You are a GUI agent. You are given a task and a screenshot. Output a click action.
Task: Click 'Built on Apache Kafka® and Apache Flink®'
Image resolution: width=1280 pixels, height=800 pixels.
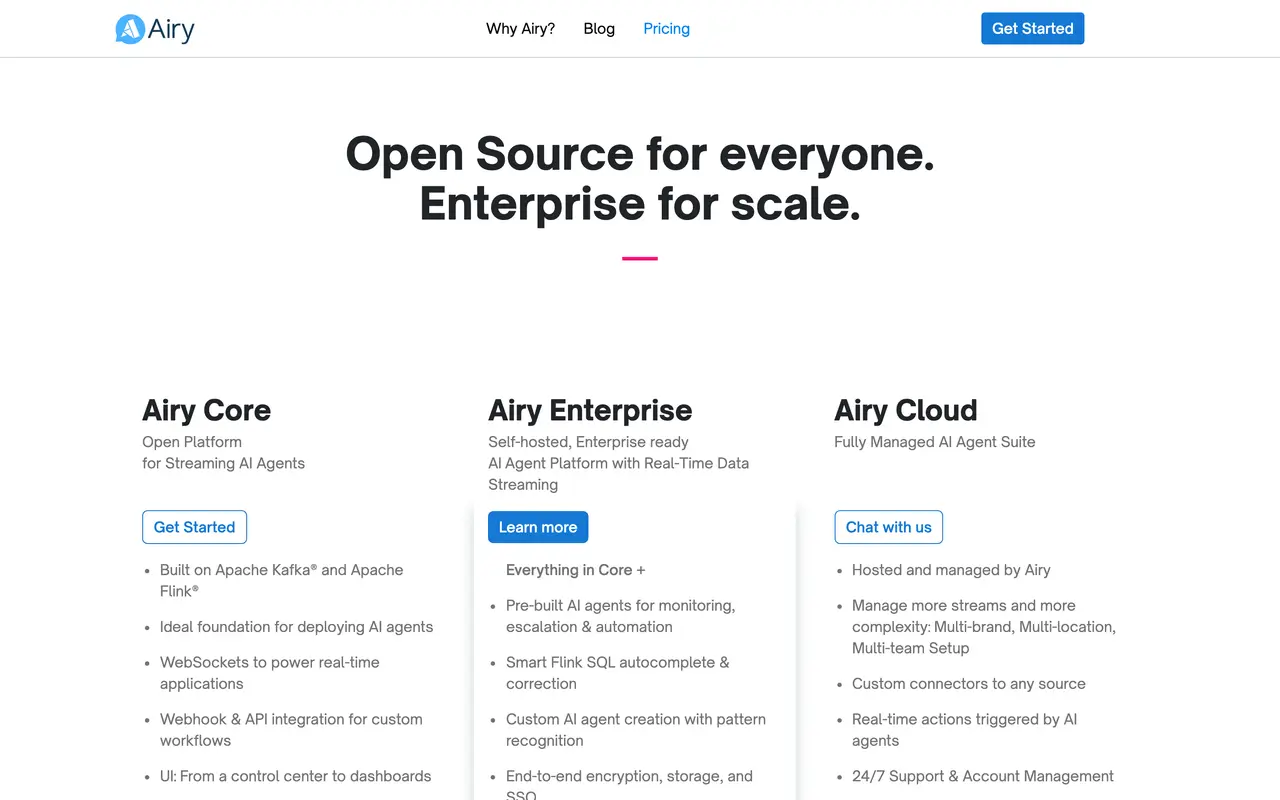281,580
